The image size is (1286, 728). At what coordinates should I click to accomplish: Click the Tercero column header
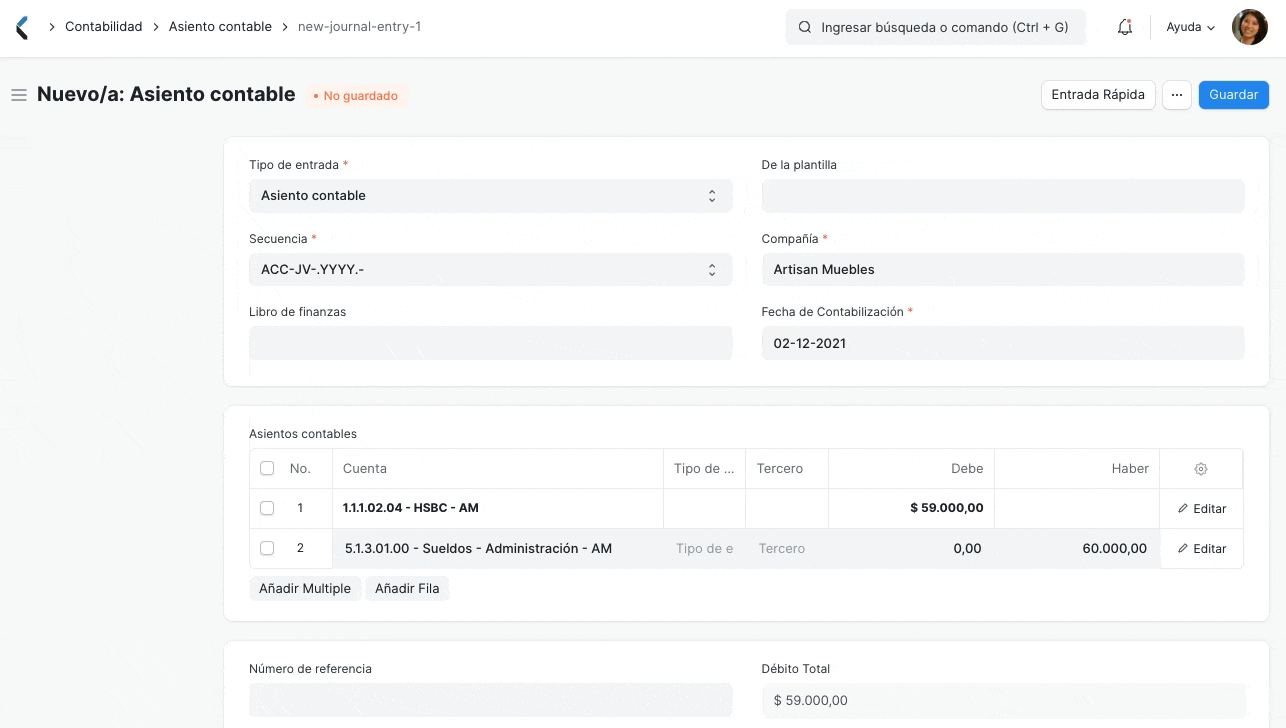787,469
